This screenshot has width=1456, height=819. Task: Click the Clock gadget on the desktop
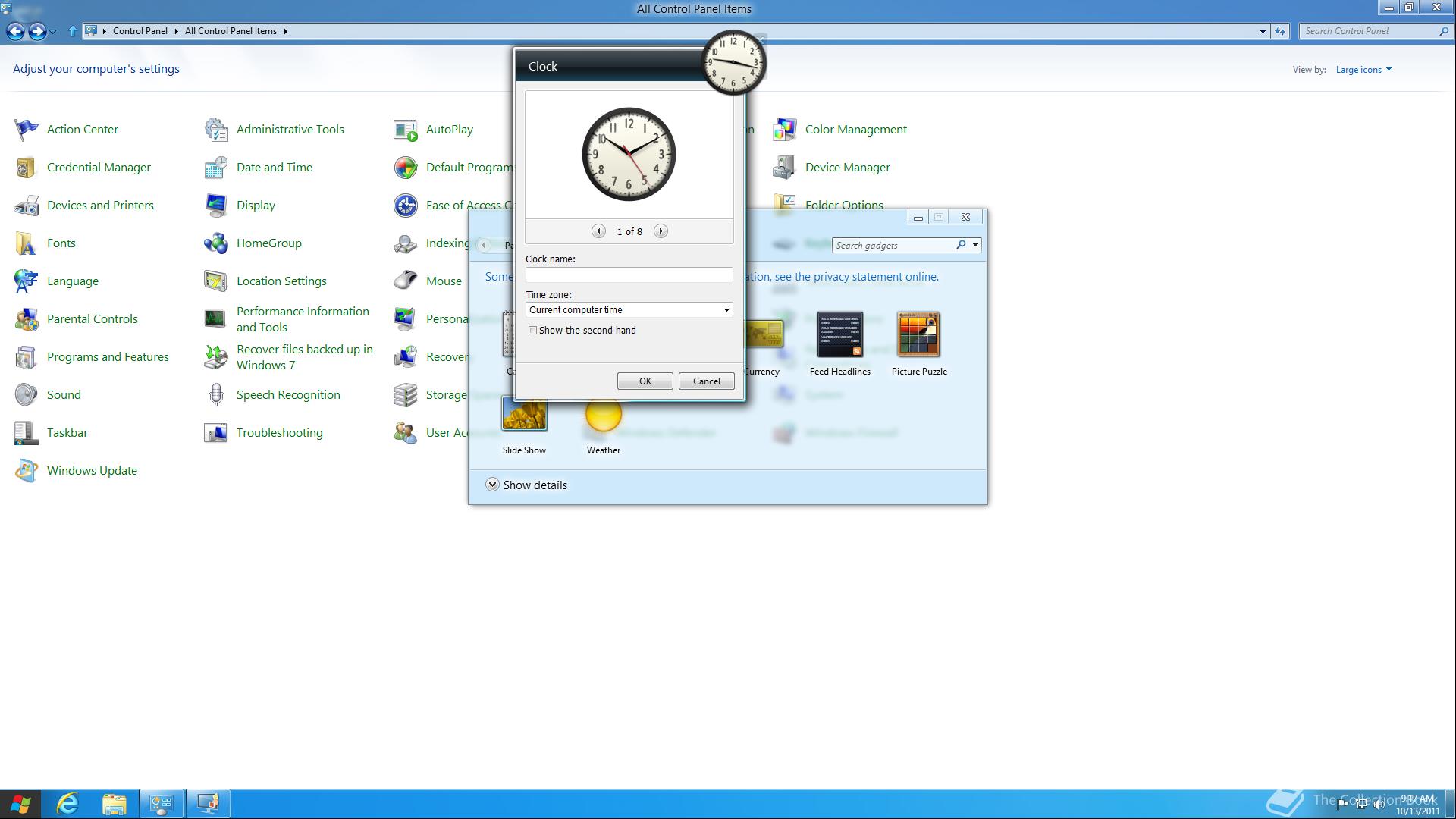pos(733,62)
